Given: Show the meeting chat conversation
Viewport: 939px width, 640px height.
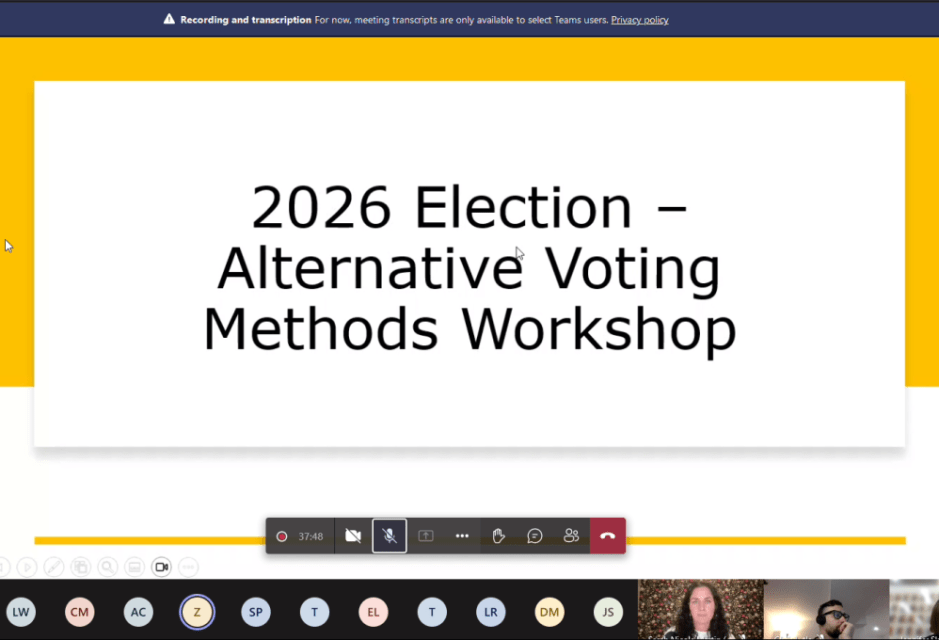Looking at the screenshot, I should click(x=535, y=536).
